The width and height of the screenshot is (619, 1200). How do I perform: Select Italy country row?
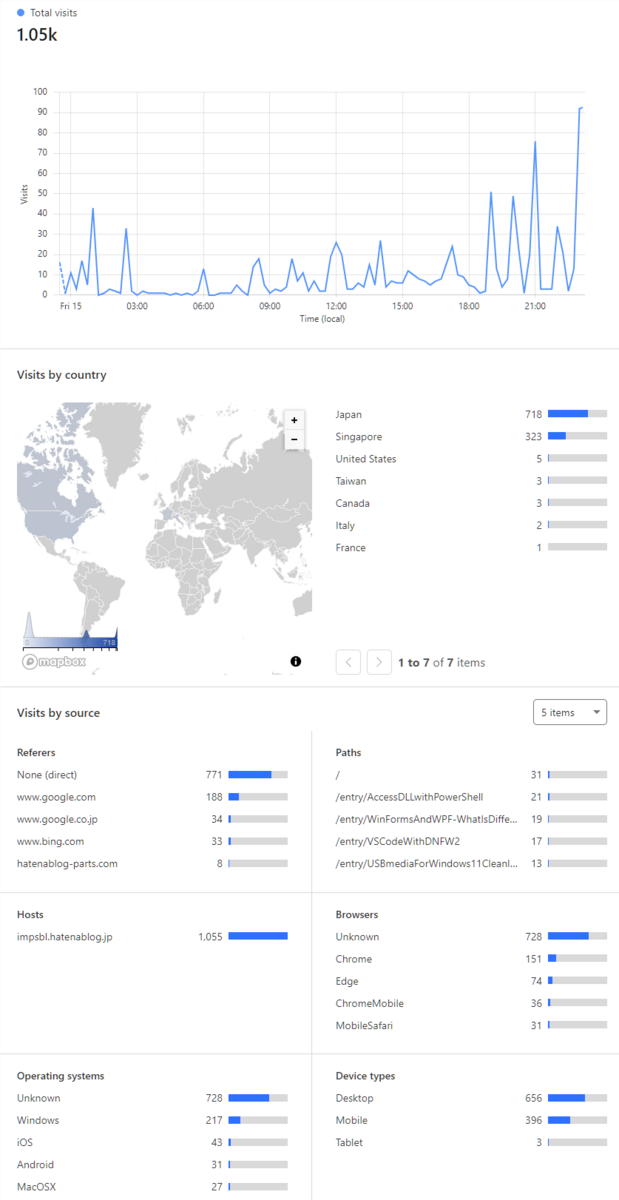[471, 525]
